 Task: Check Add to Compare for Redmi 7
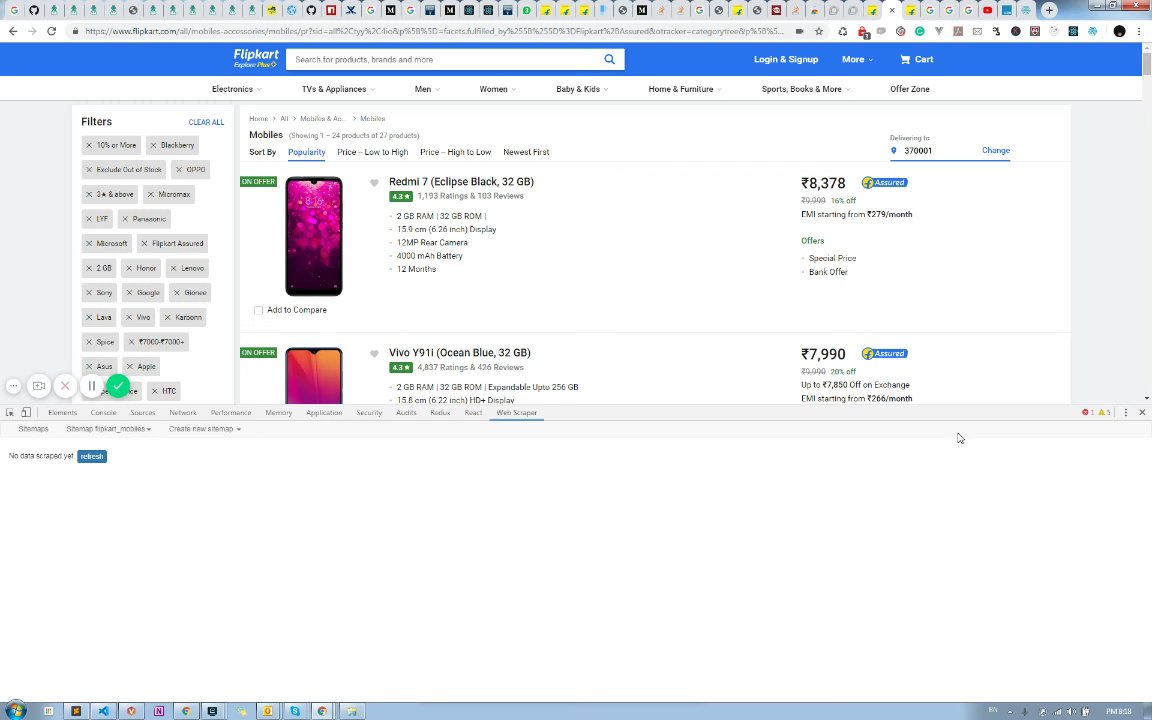[x=259, y=311]
